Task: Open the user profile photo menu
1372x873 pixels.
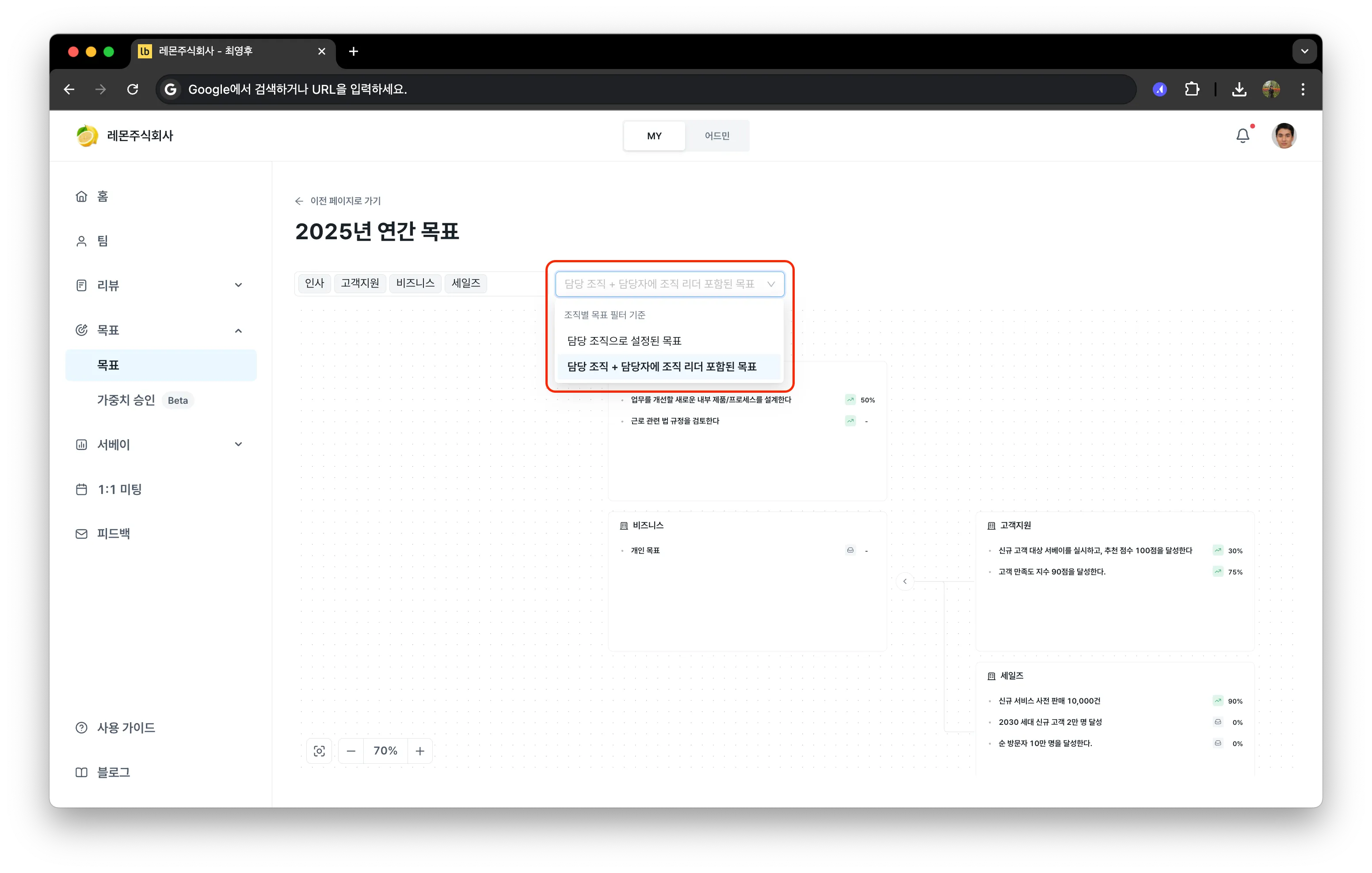Action: [1284, 136]
